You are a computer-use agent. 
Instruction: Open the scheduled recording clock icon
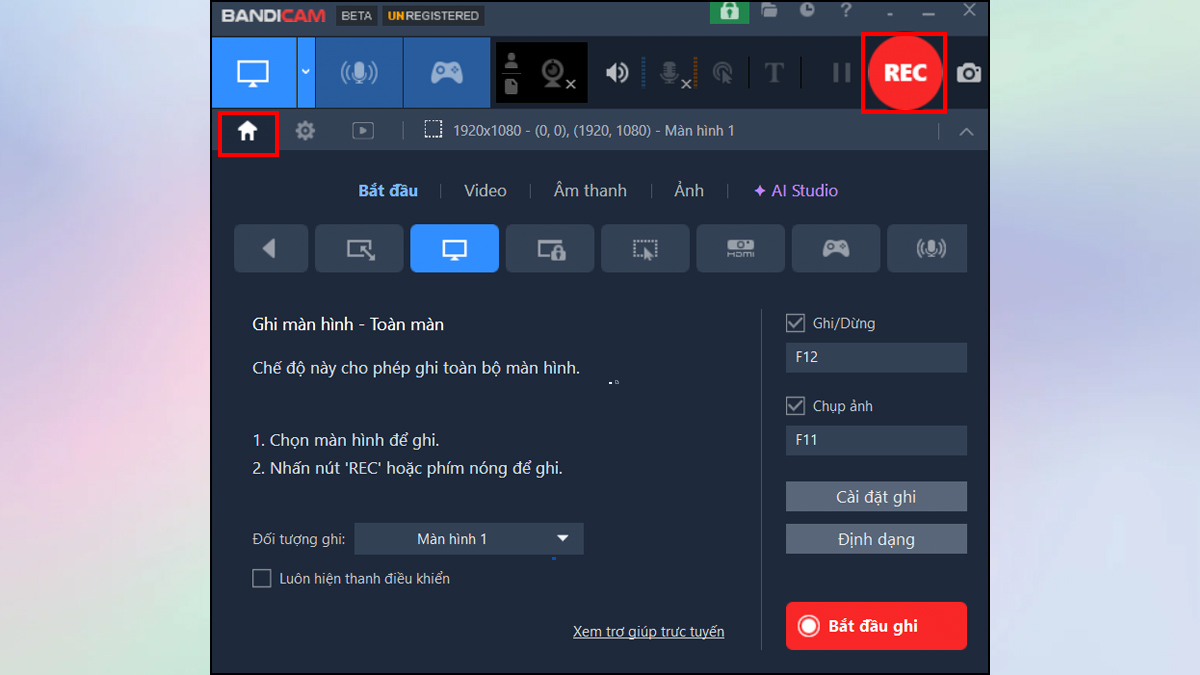coord(808,10)
